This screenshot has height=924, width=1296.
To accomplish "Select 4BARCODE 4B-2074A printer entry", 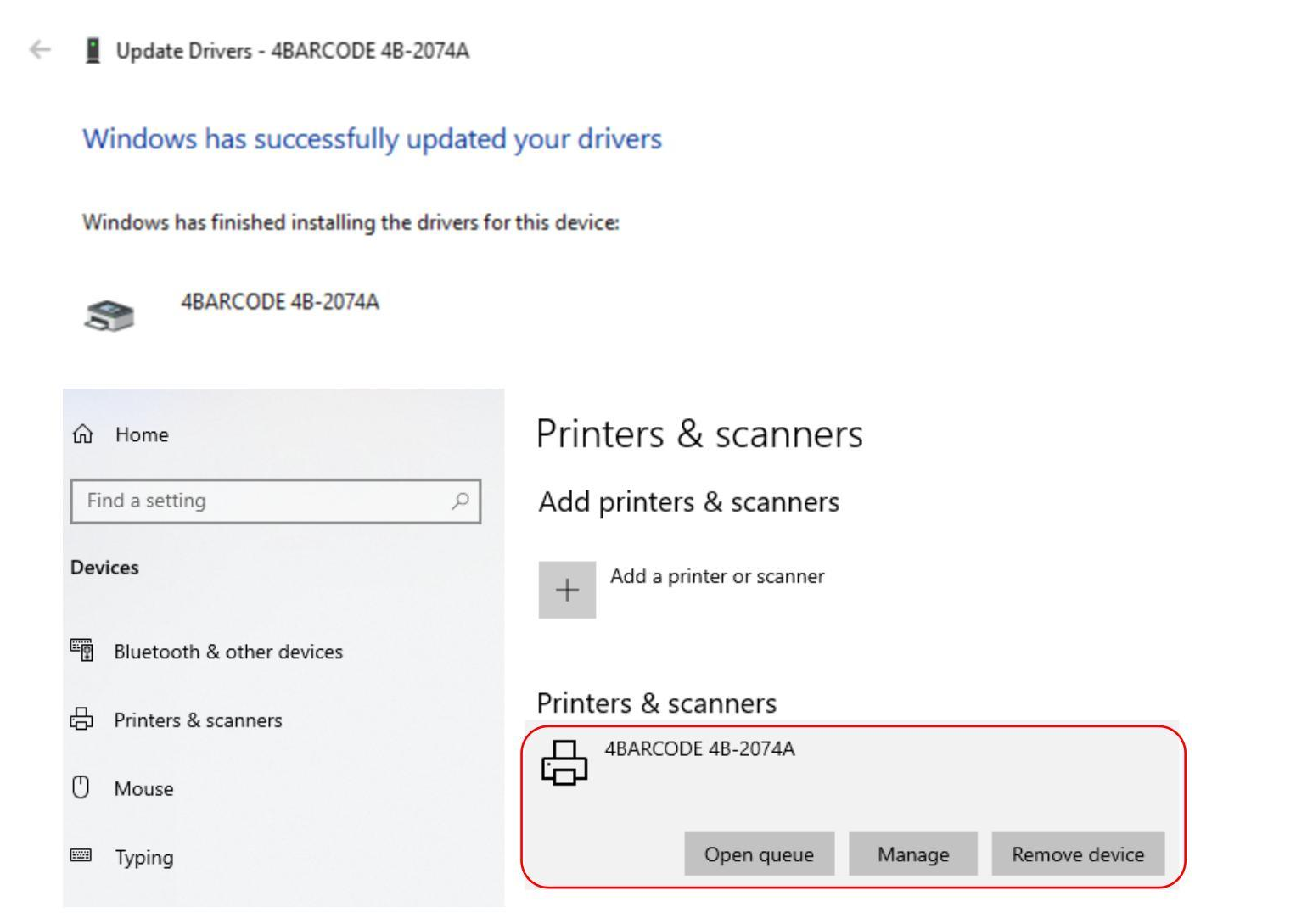I will point(852,806).
